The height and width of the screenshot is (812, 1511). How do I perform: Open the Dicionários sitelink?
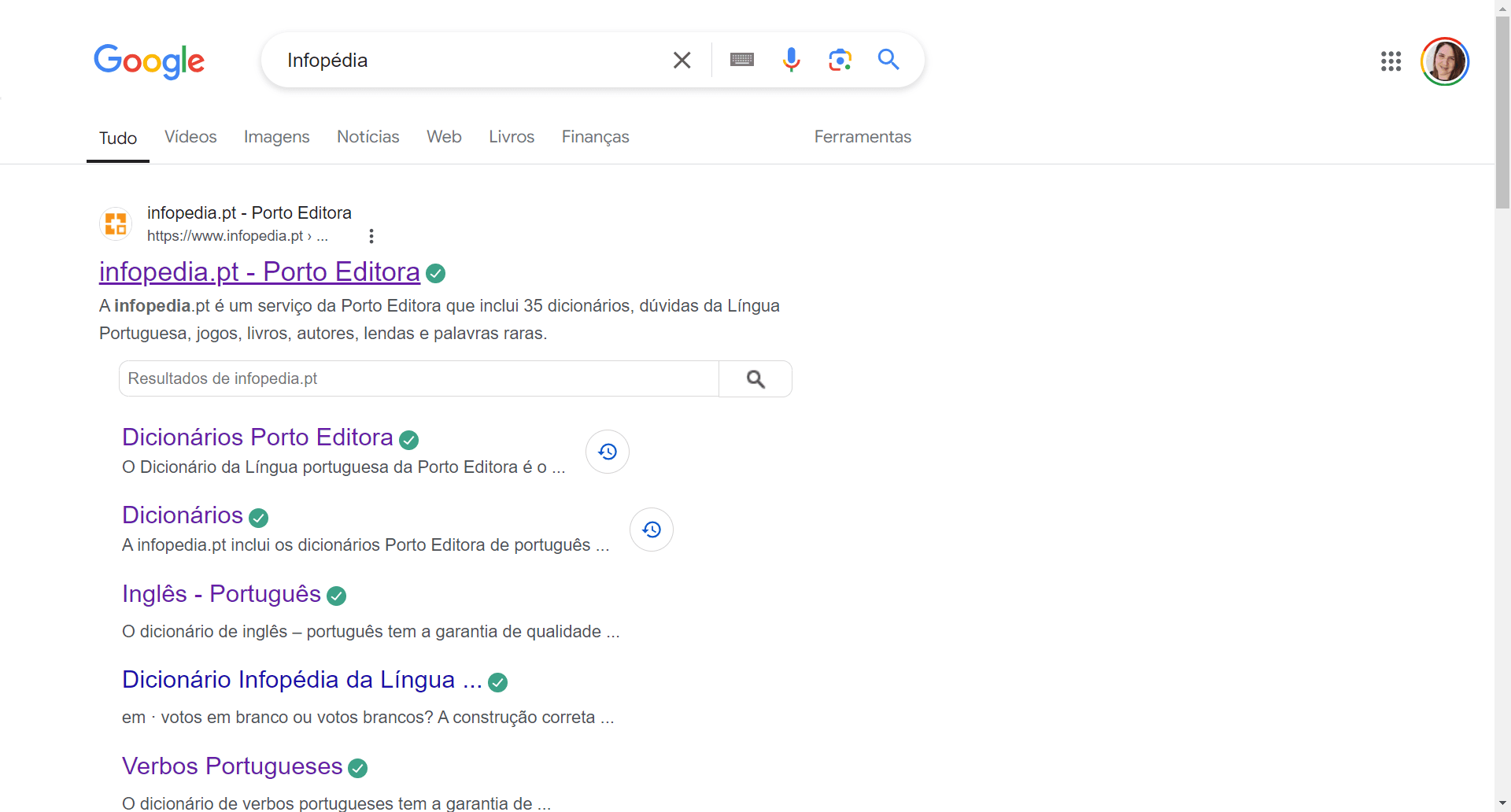183,515
